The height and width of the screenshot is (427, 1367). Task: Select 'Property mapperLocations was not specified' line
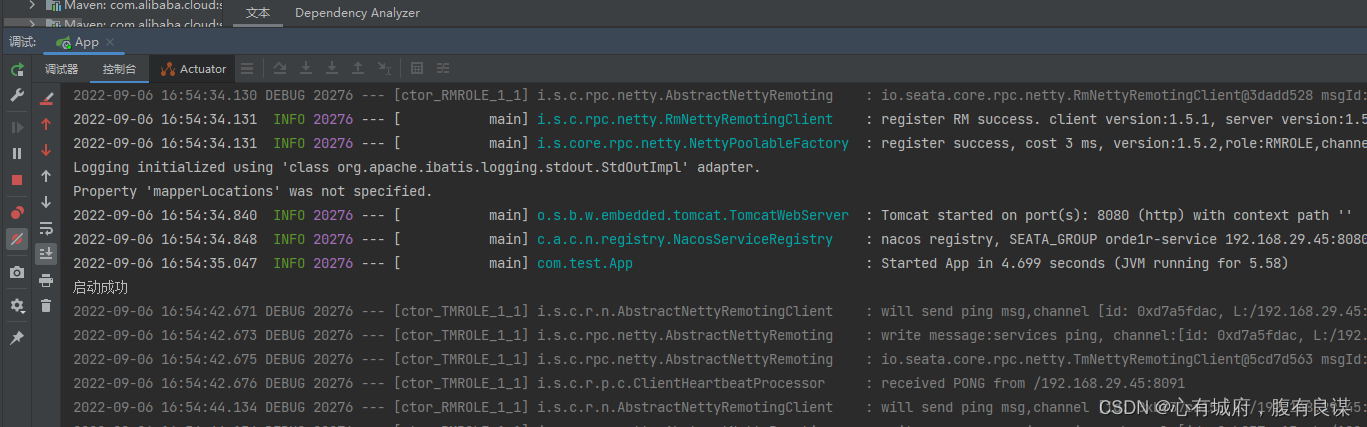click(253, 191)
